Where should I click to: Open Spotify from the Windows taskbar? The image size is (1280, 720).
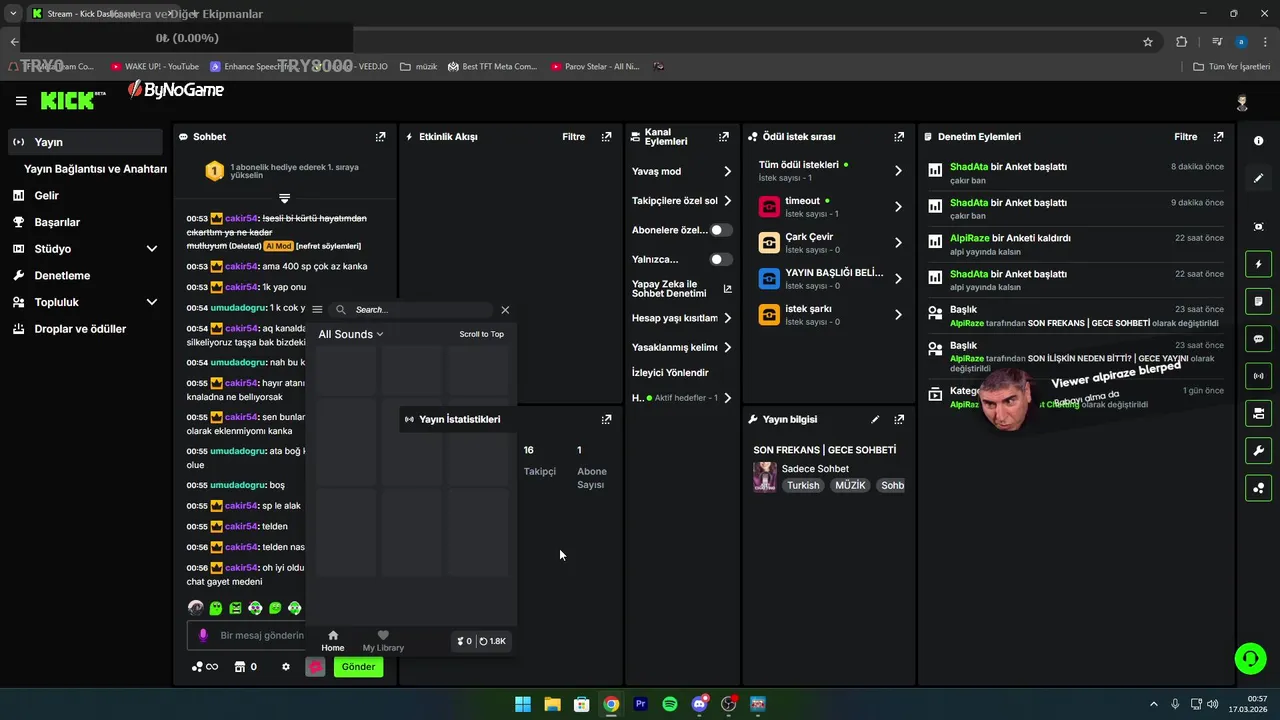[670, 704]
